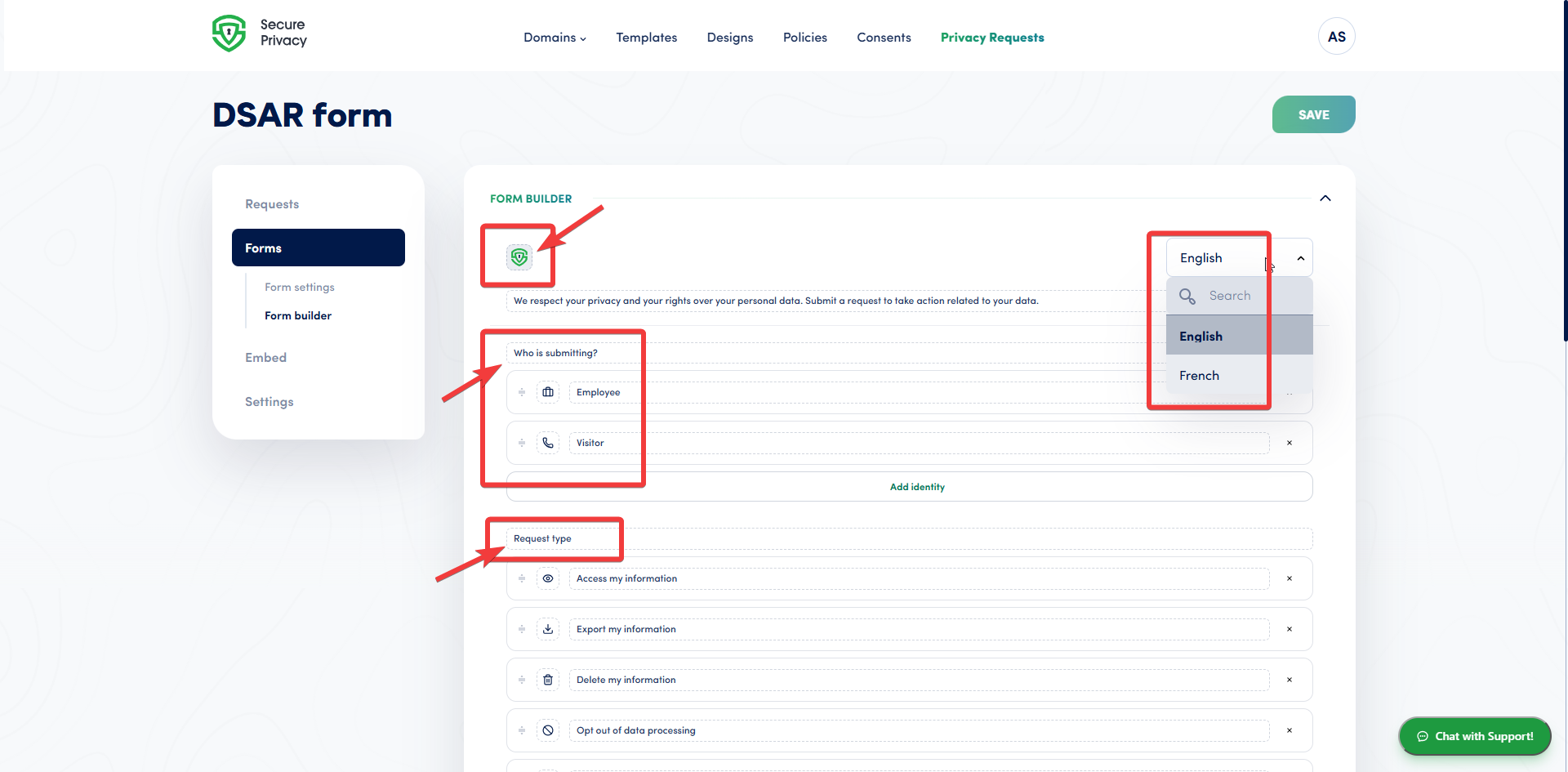1568x772 pixels.
Task: Click the download icon for Export my information
Action: click(548, 629)
